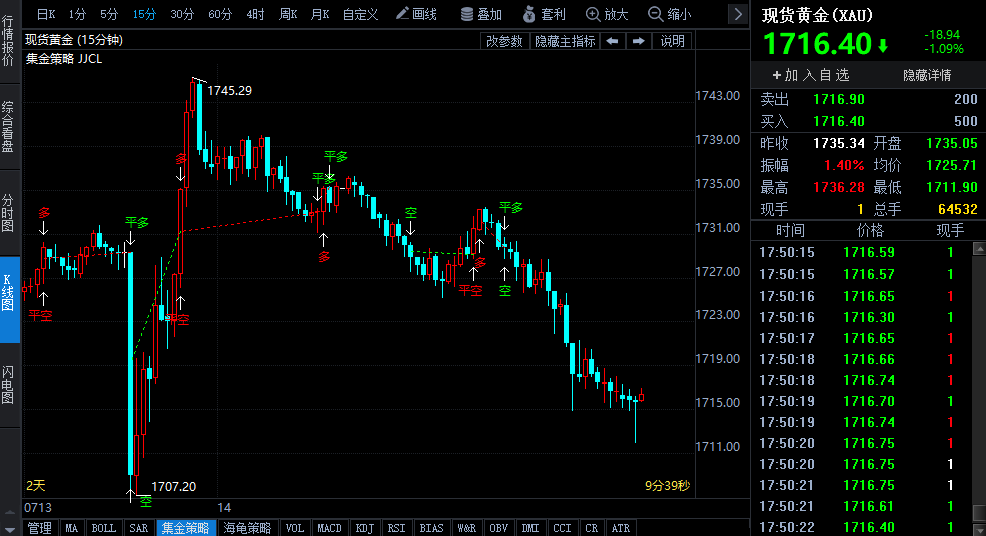This screenshot has width=986, height=536.
Task: Switch to 4时 chart period
Action: tap(255, 14)
